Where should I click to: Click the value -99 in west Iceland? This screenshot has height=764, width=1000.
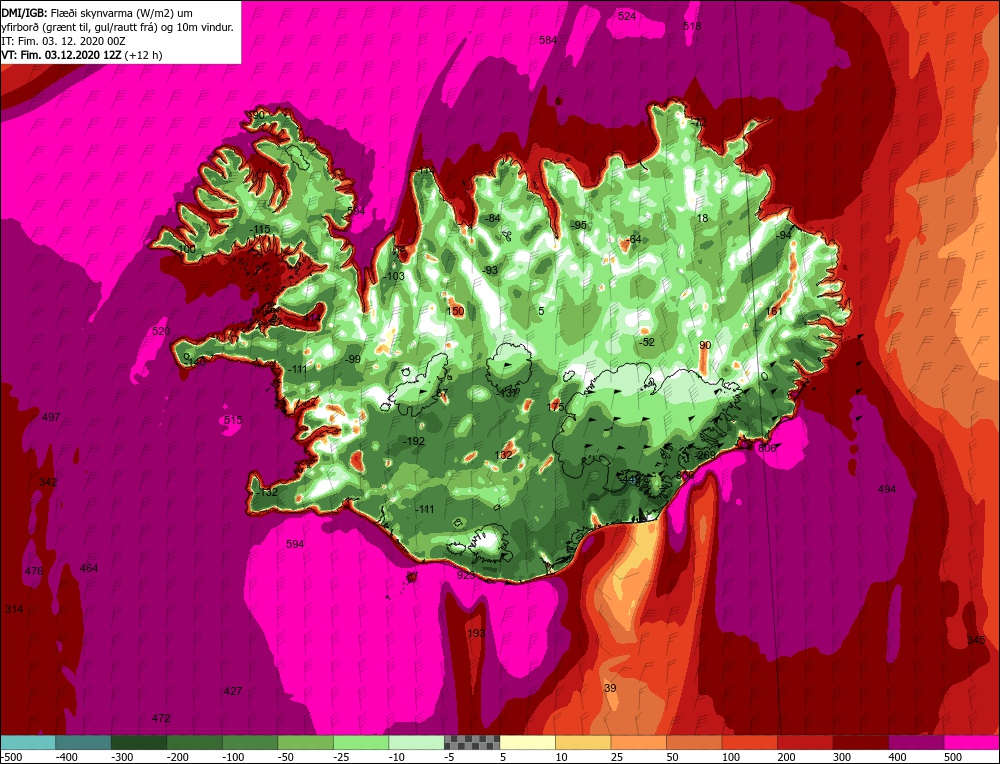click(x=353, y=359)
